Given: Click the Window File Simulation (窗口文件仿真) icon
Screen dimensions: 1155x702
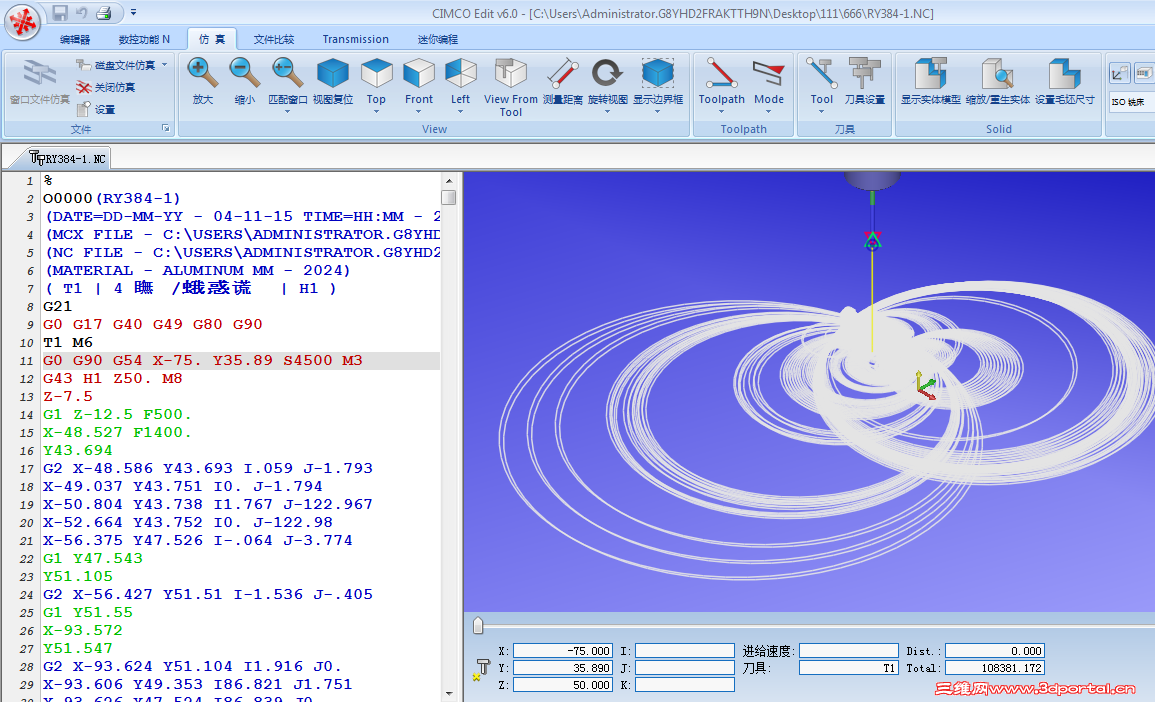Looking at the screenshot, I should click(39, 74).
